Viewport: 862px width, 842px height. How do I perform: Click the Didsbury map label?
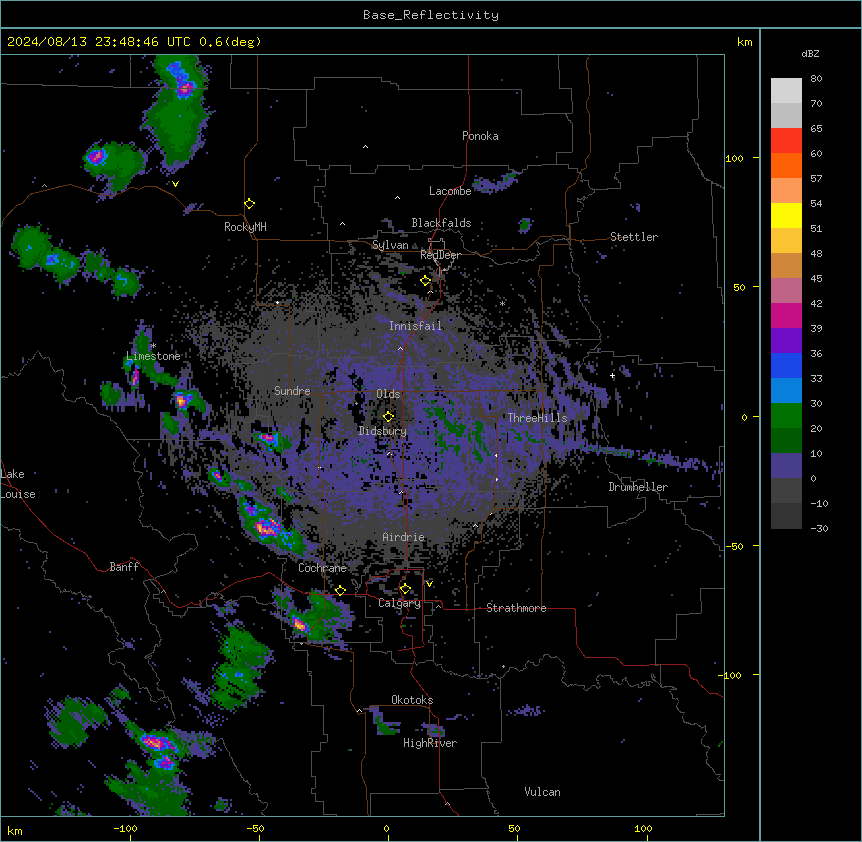pos(383,431)
